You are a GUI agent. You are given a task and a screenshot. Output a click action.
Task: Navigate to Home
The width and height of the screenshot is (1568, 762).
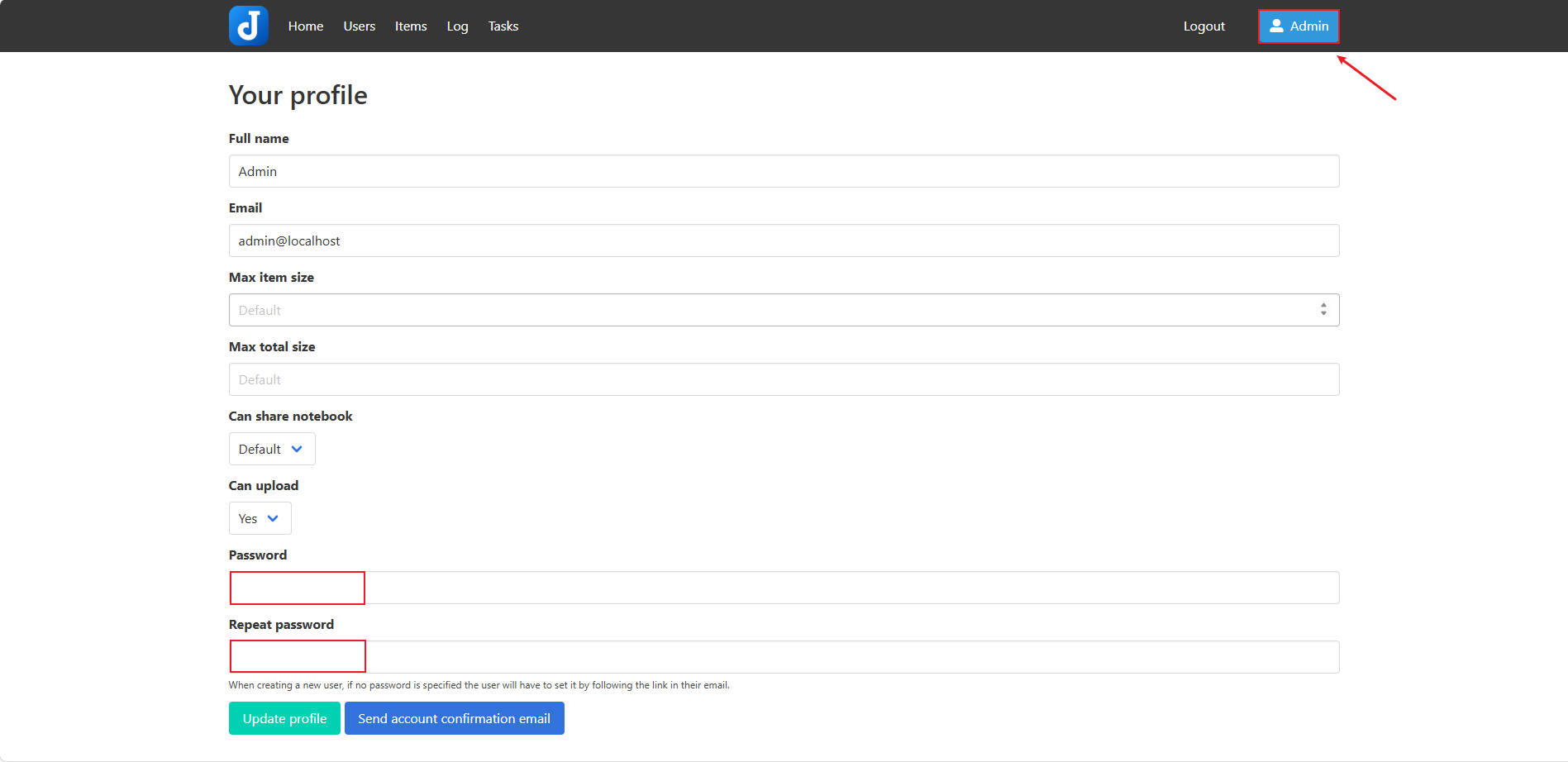(x=305, y=26)
